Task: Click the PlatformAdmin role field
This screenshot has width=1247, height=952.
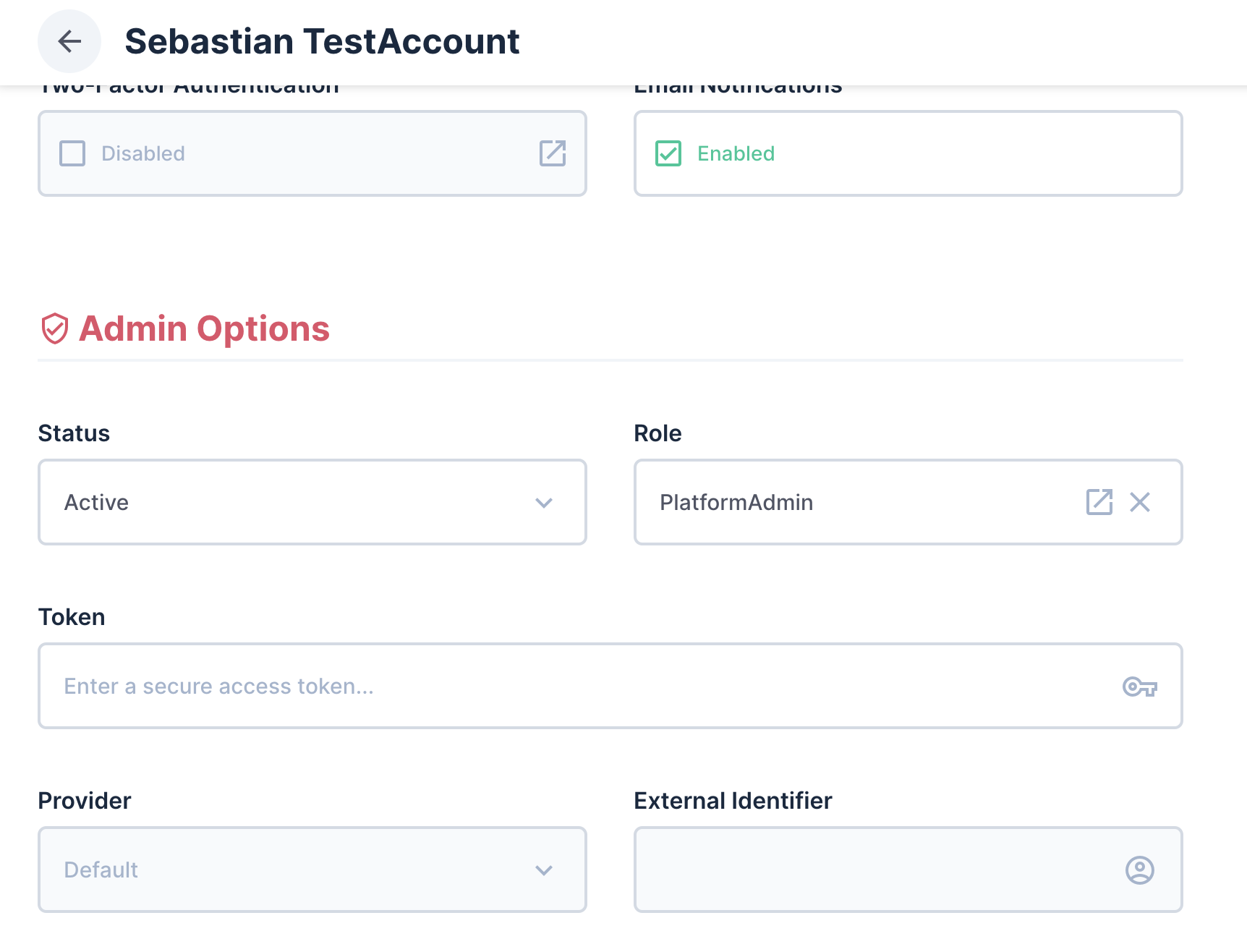Action: coord(908,502)
